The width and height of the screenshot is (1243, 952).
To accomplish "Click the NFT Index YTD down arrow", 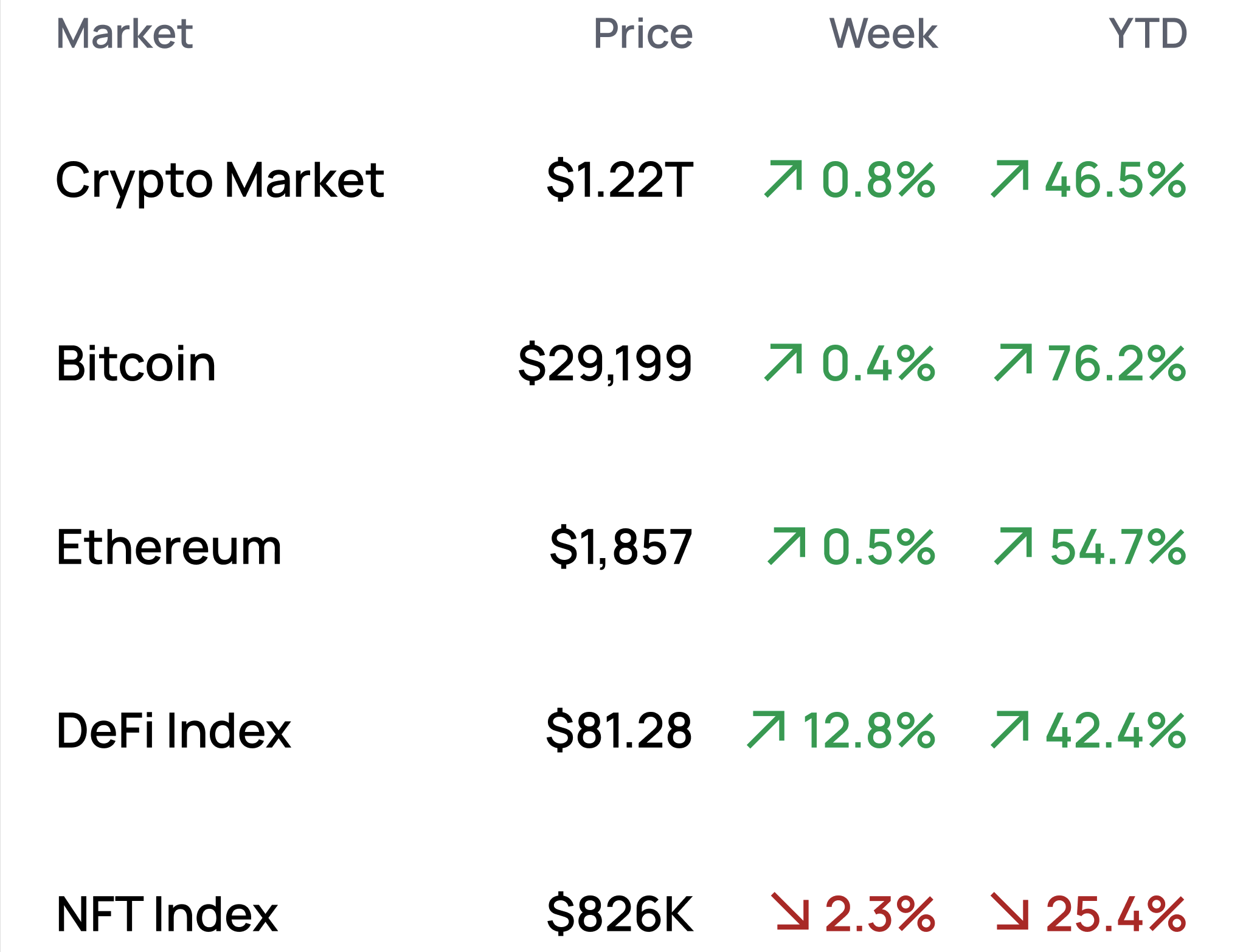I will coord(1009,911).
